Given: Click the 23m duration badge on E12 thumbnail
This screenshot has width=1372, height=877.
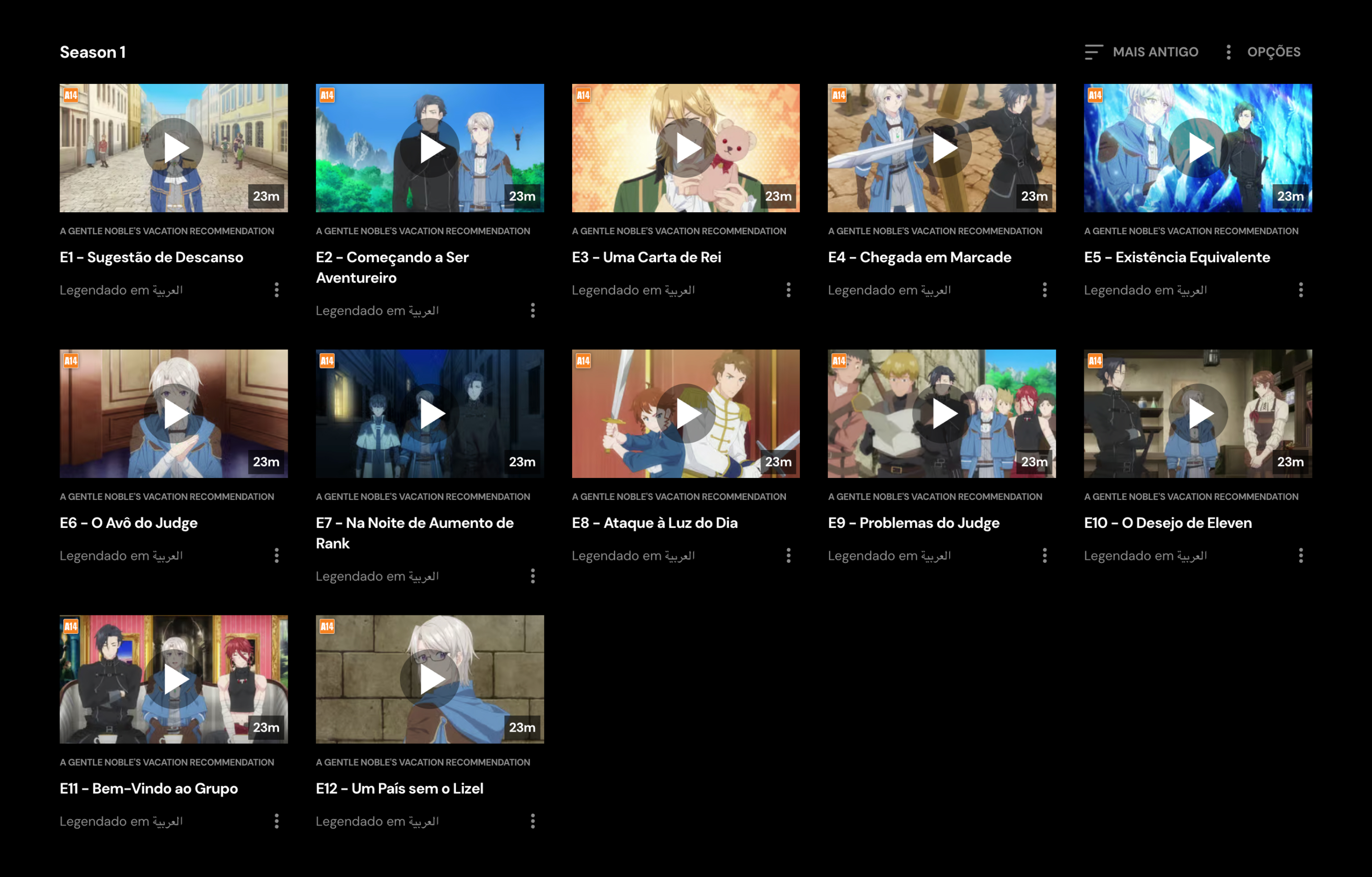Looking at the screenshot, I should 522,727.
